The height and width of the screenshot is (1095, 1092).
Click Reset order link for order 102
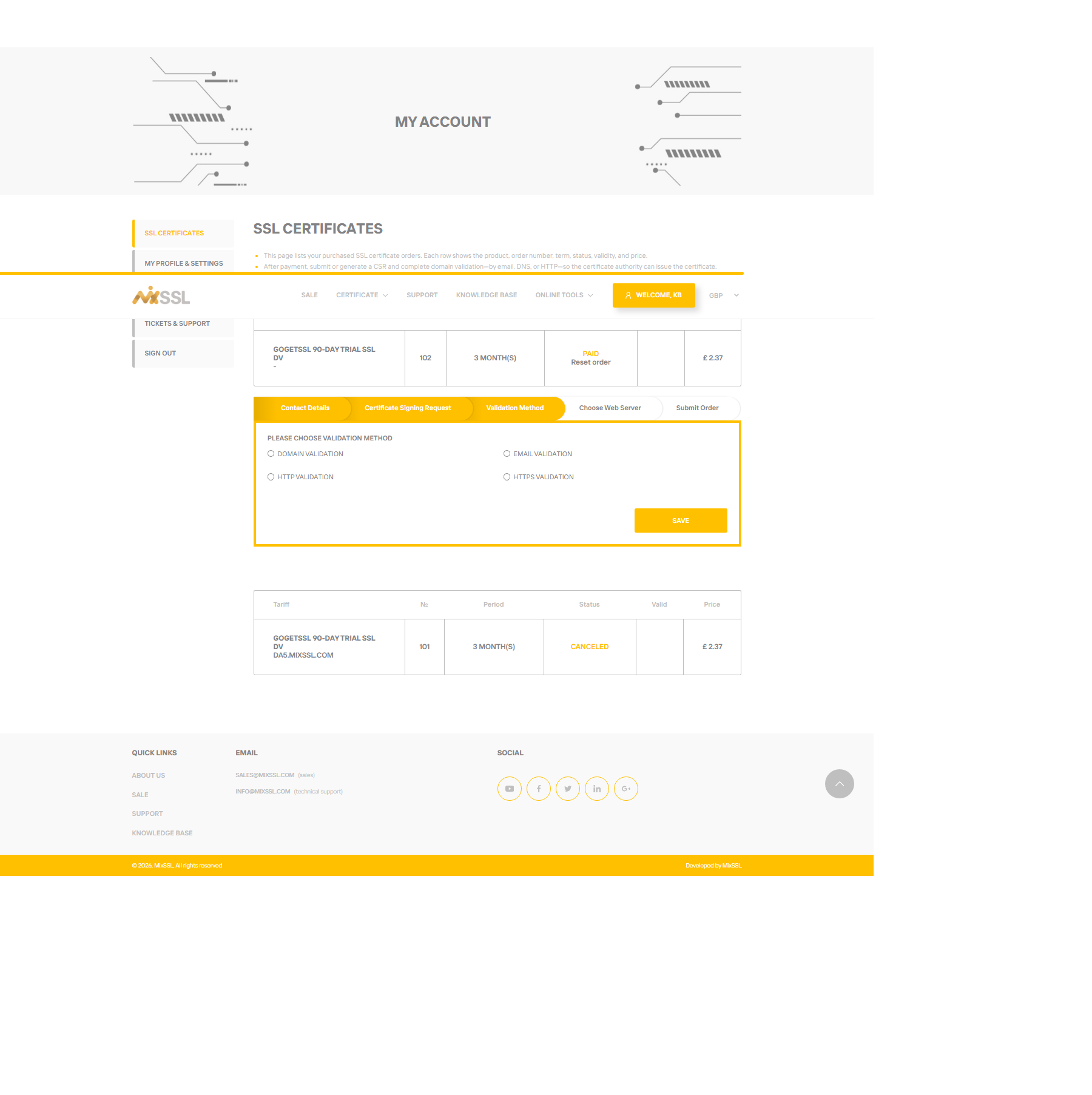tap(591, 363)
